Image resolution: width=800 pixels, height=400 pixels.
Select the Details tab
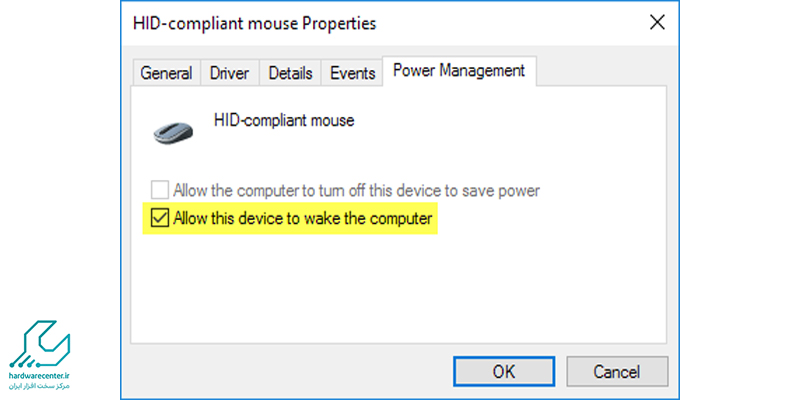pyautogui.click(x=290, y=73)
